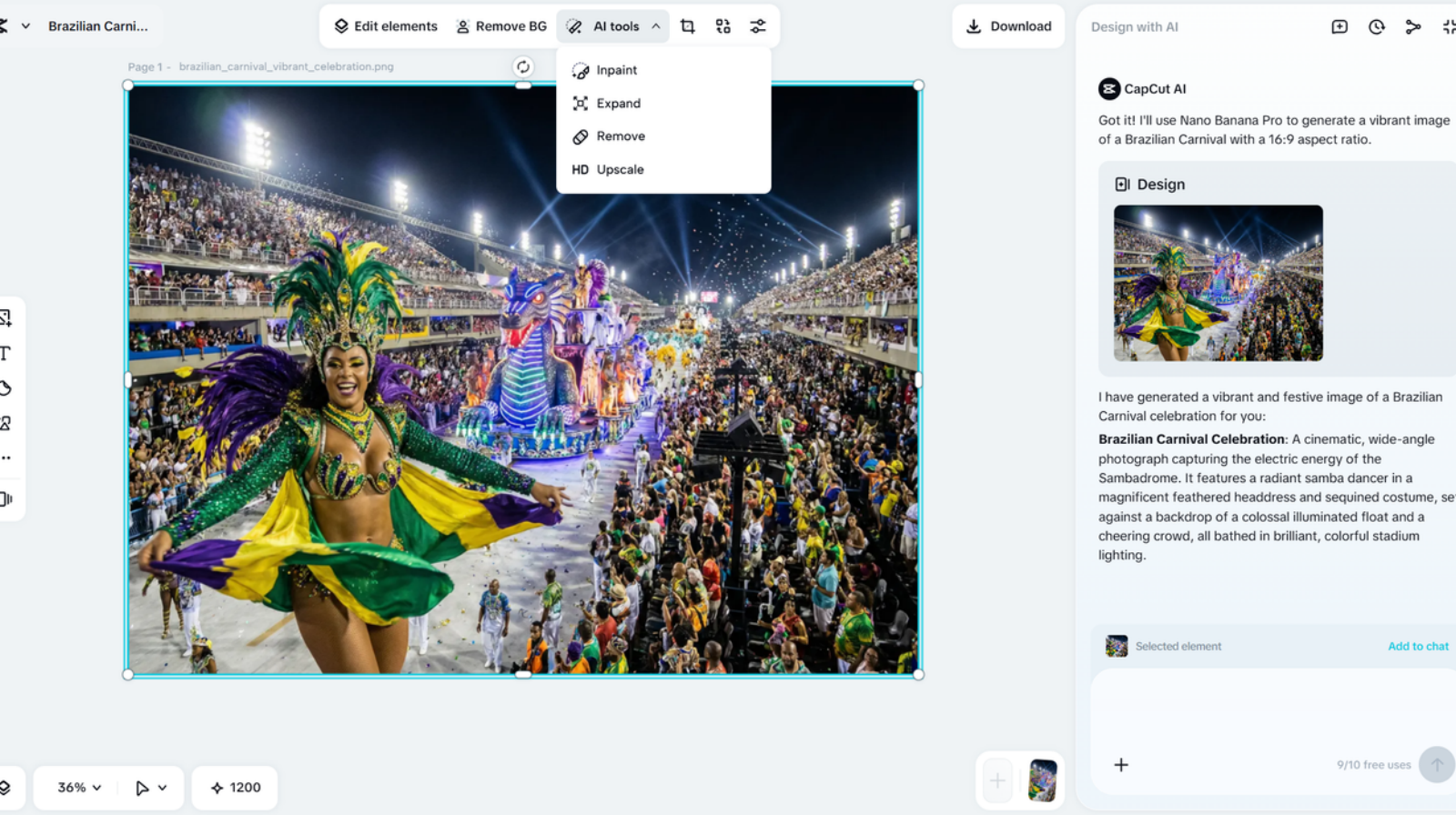Download the design

click(x=1008, y=26)
